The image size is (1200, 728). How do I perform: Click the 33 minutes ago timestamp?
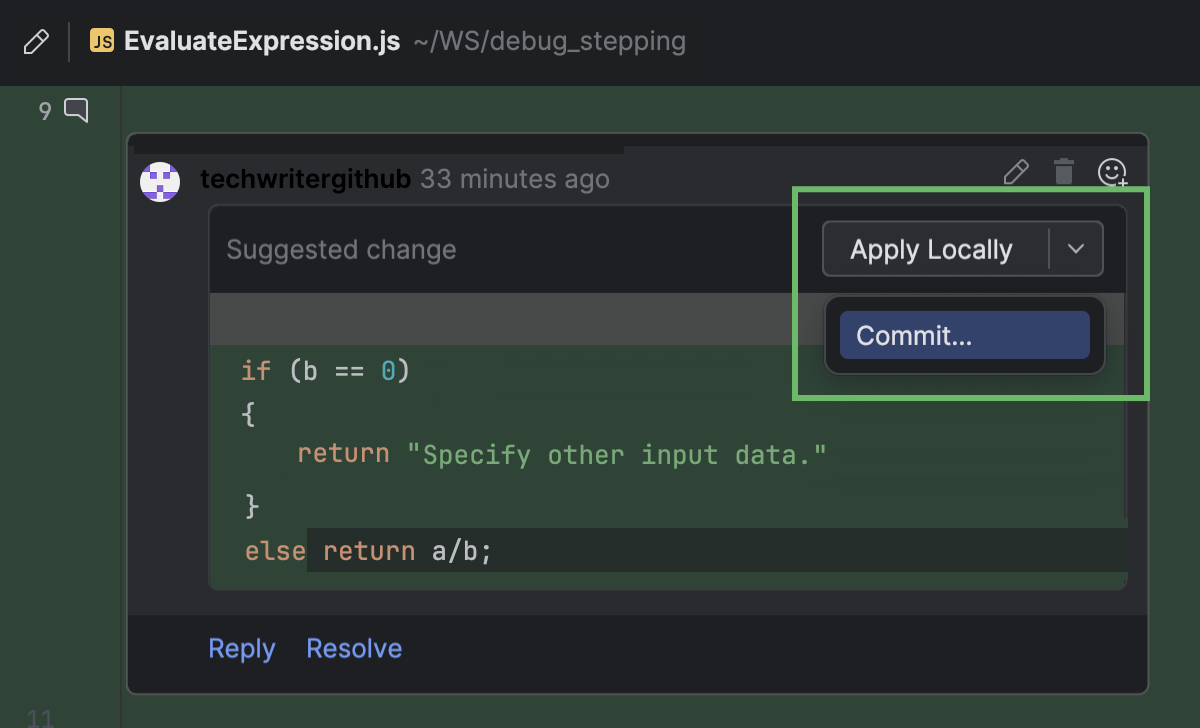point(515,179)
